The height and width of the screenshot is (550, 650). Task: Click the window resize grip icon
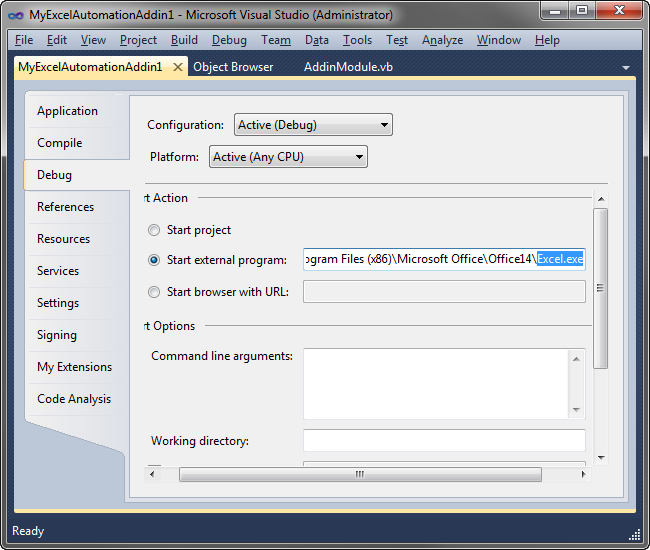click(635, 535)
